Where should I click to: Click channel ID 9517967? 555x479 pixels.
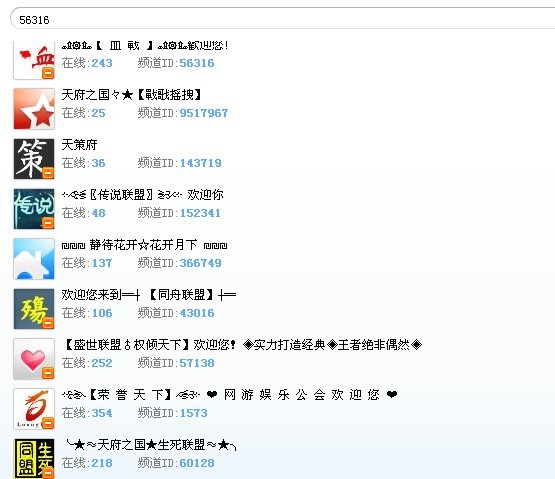click(204, 113)
